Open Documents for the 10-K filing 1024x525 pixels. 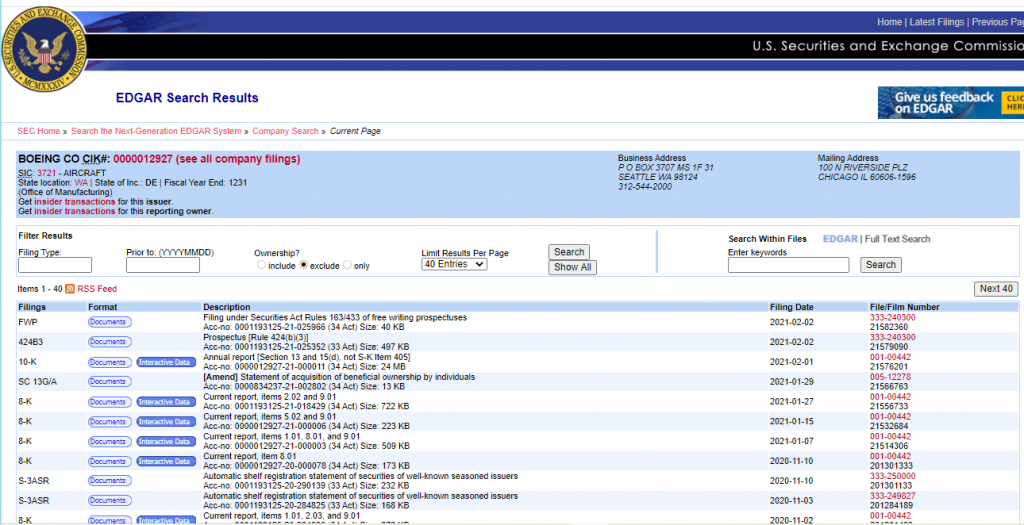[x=110, y=362]
